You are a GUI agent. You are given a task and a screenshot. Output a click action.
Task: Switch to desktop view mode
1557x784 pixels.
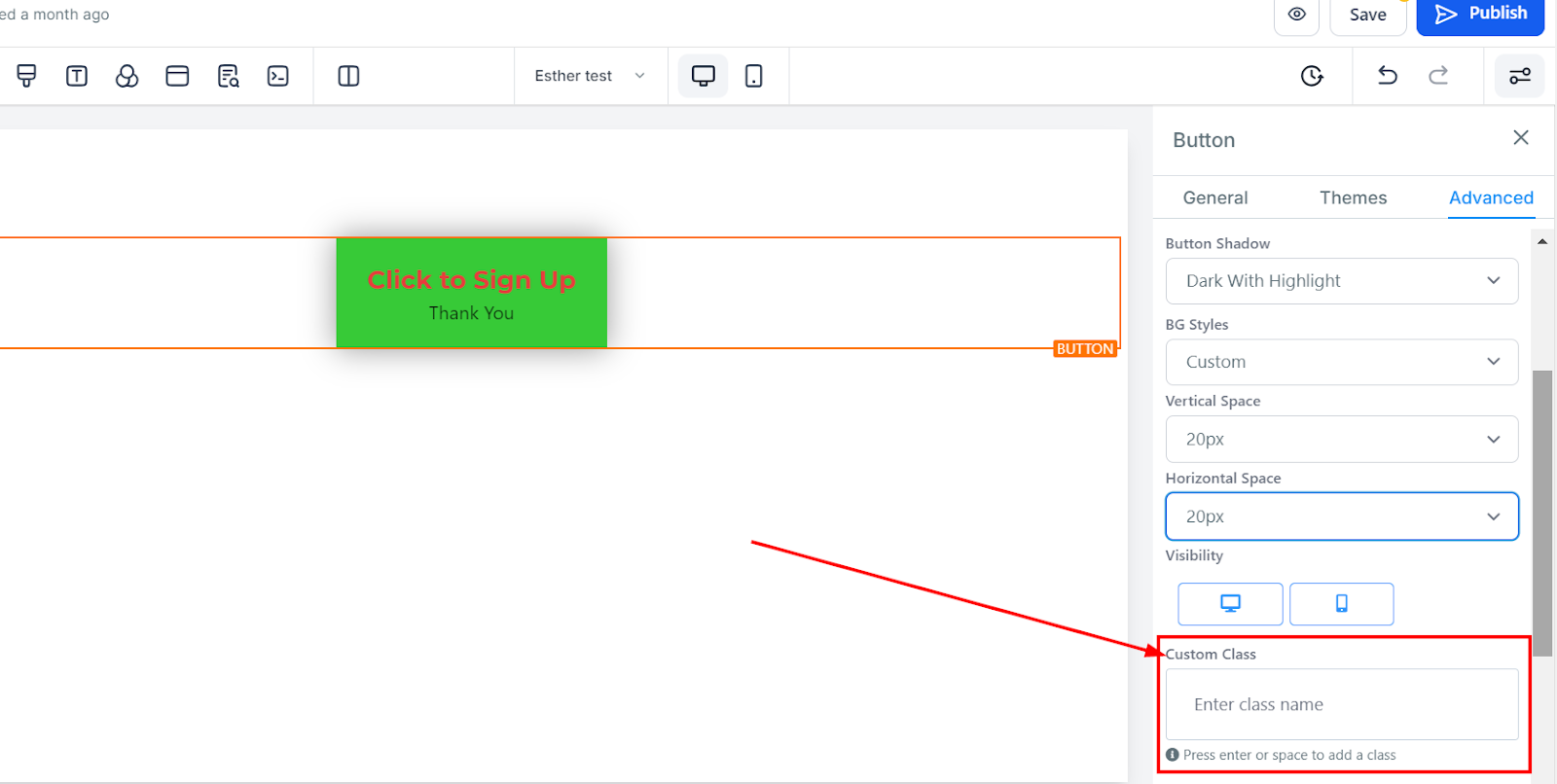click(x=703, y=76)
